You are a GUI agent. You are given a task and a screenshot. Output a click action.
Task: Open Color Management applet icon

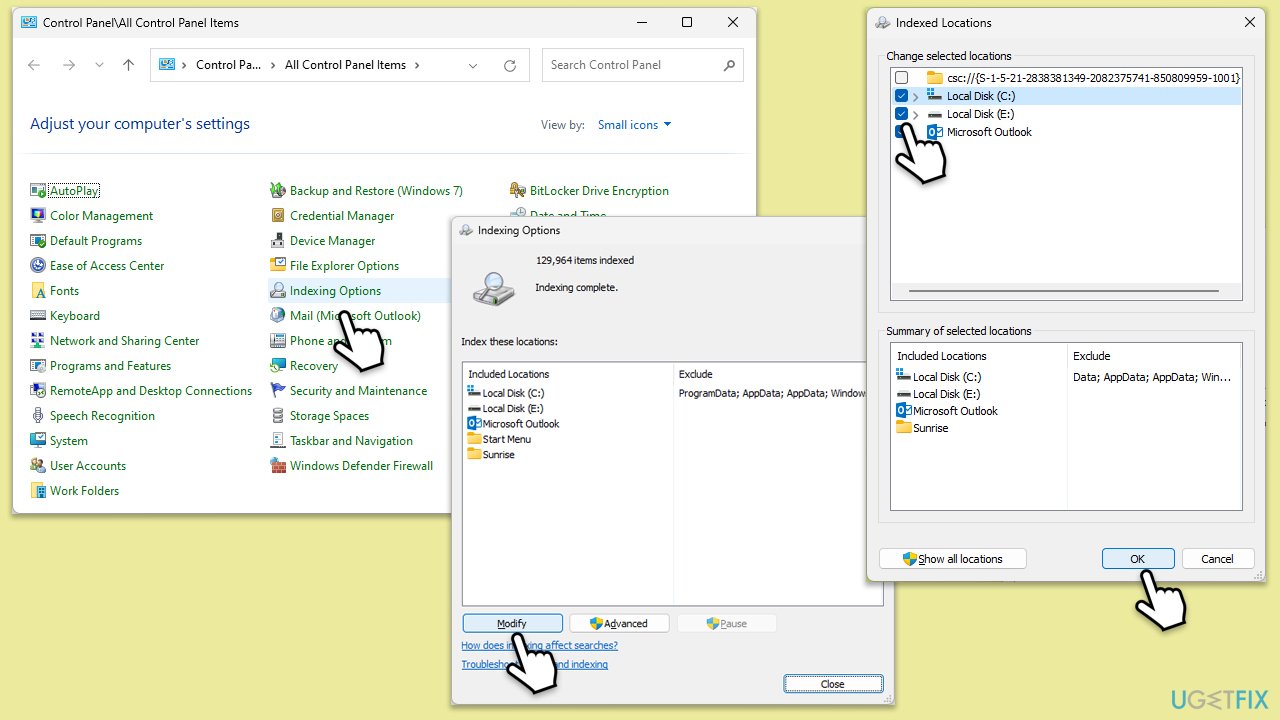[x=38, y=216]
